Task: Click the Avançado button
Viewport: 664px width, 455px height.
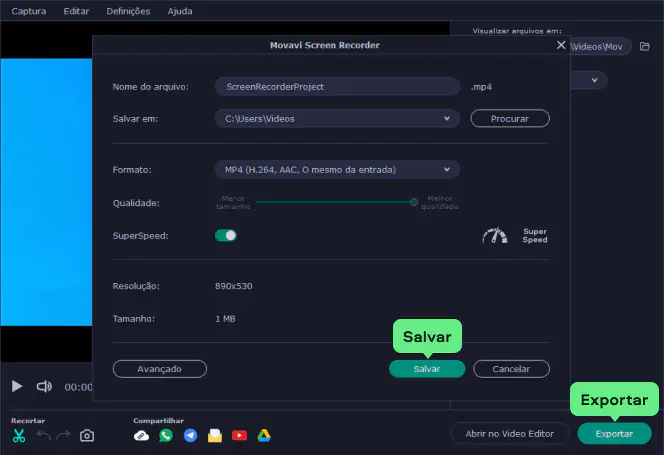Action: pos(160,369)
